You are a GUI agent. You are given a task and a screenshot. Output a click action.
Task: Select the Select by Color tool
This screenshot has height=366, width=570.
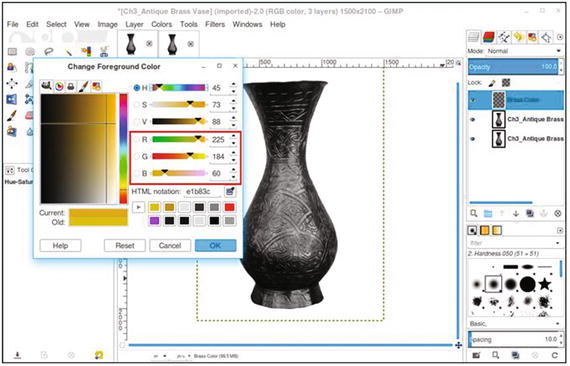coord(86,52)
